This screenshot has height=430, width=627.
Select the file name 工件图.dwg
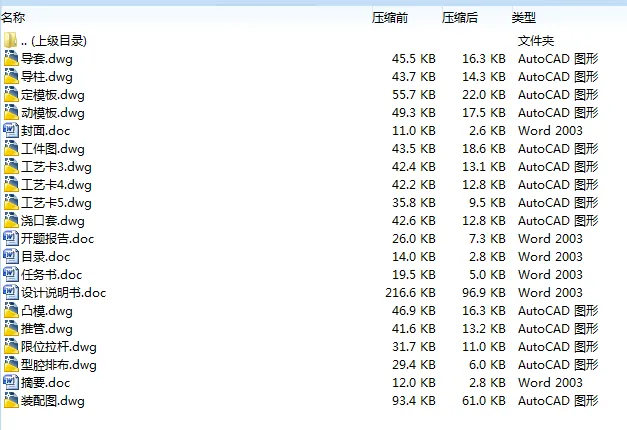pyautogui.click(x=53, y=149)
